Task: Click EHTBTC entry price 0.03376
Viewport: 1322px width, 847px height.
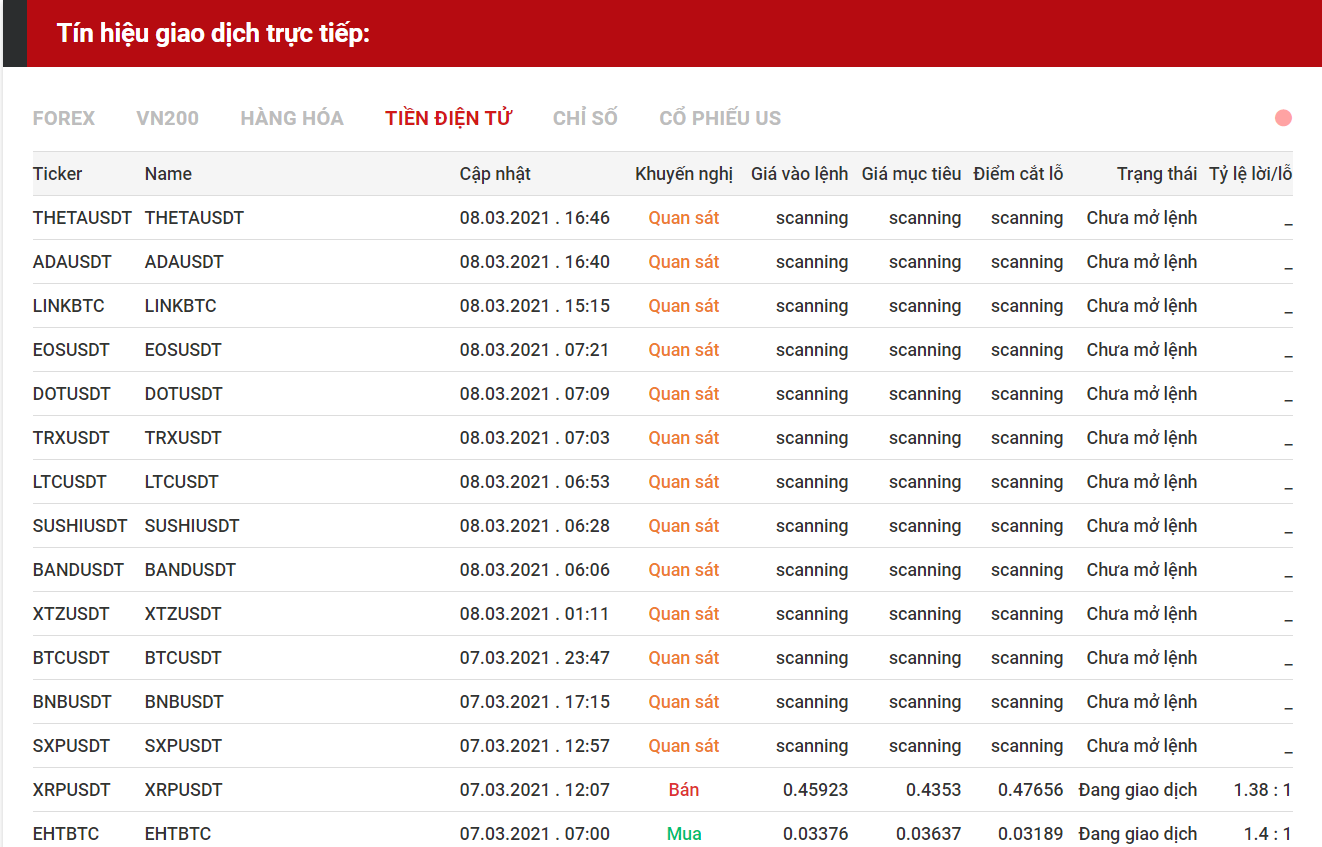Action: [816, 834]
